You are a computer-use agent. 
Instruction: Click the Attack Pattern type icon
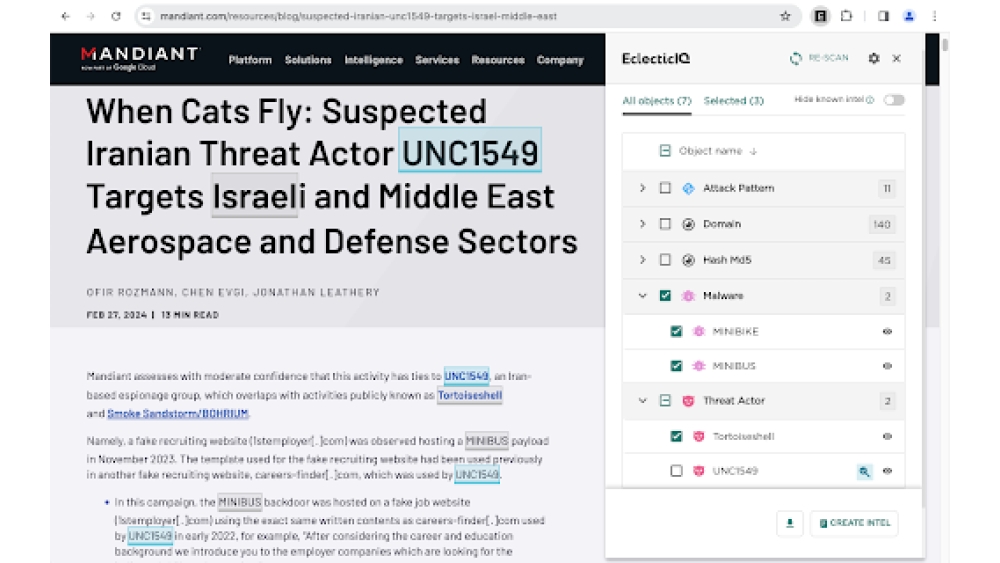click(x=688, y=188)
